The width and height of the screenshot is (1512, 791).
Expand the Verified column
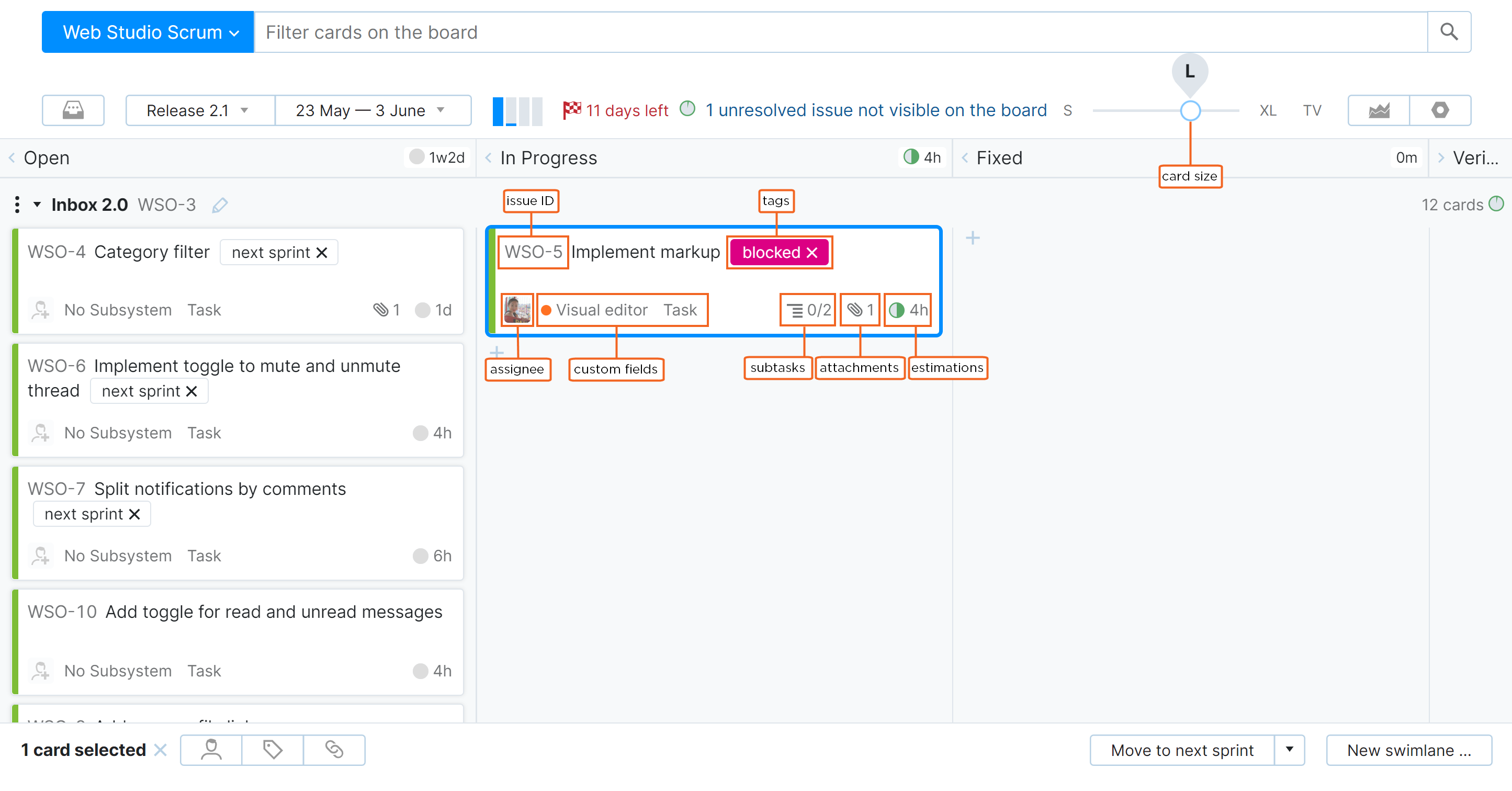click(x=1441, y=157)
